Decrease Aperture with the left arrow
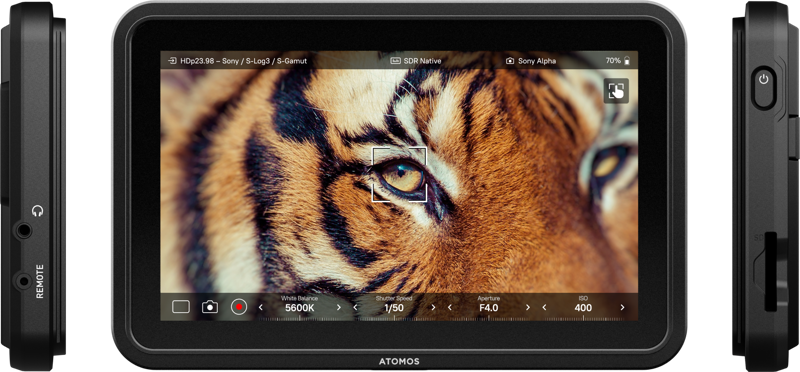Screen dimensions: 800x372 tap(449, 307)
